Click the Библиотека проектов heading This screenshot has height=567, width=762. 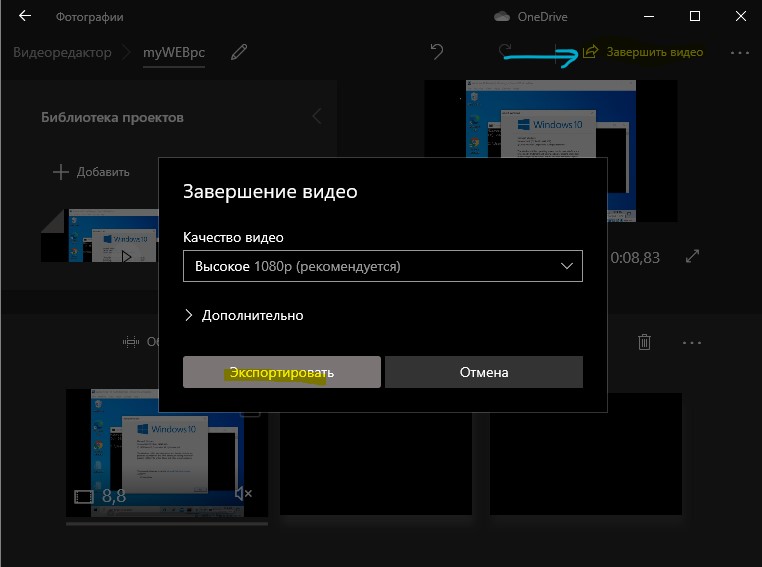[x=112, y=117]
